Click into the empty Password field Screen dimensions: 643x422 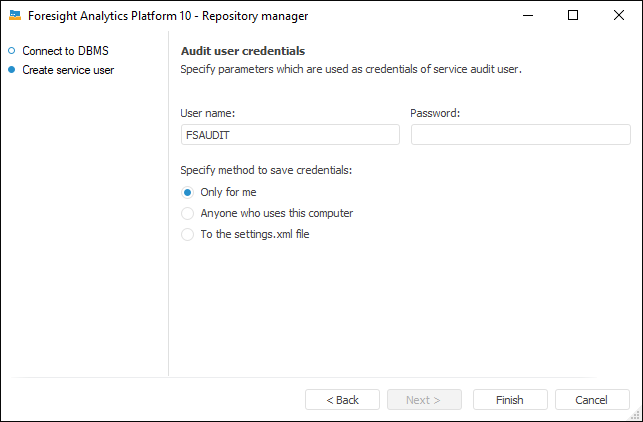pyautogui.click(x=520, y=135)
